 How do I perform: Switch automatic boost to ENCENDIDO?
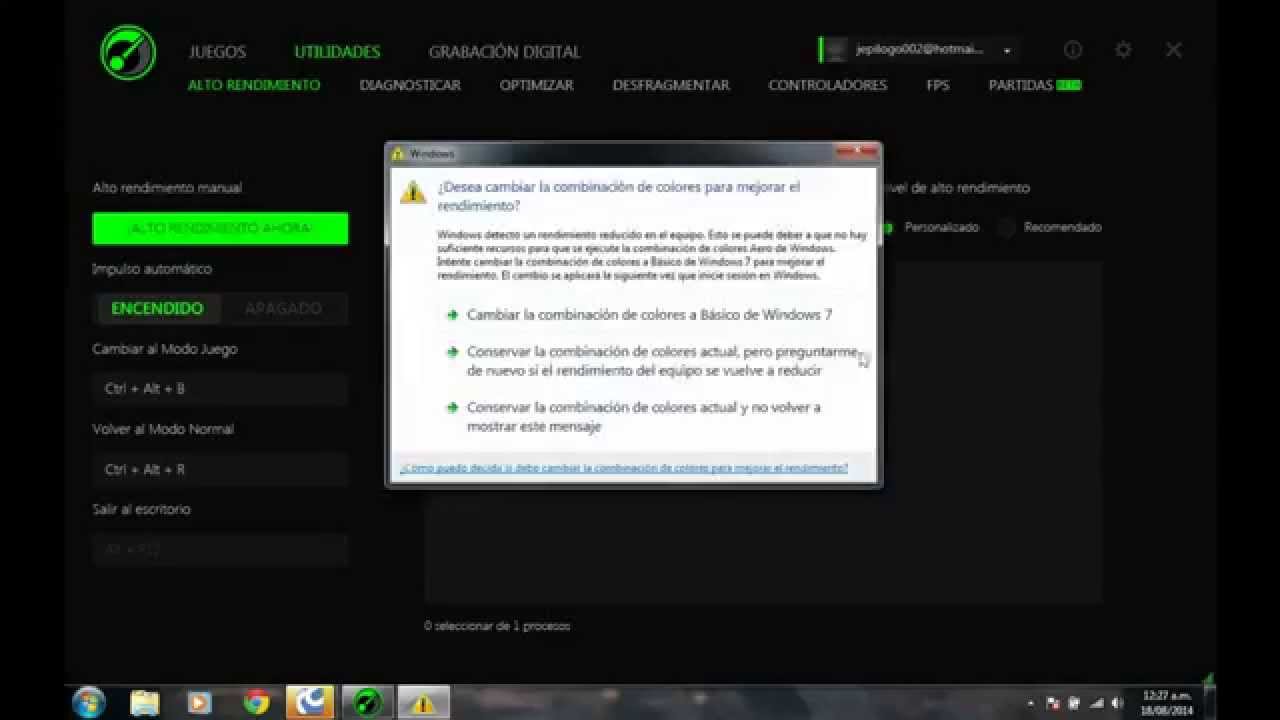pyautogui.click(x=157, y=308)
